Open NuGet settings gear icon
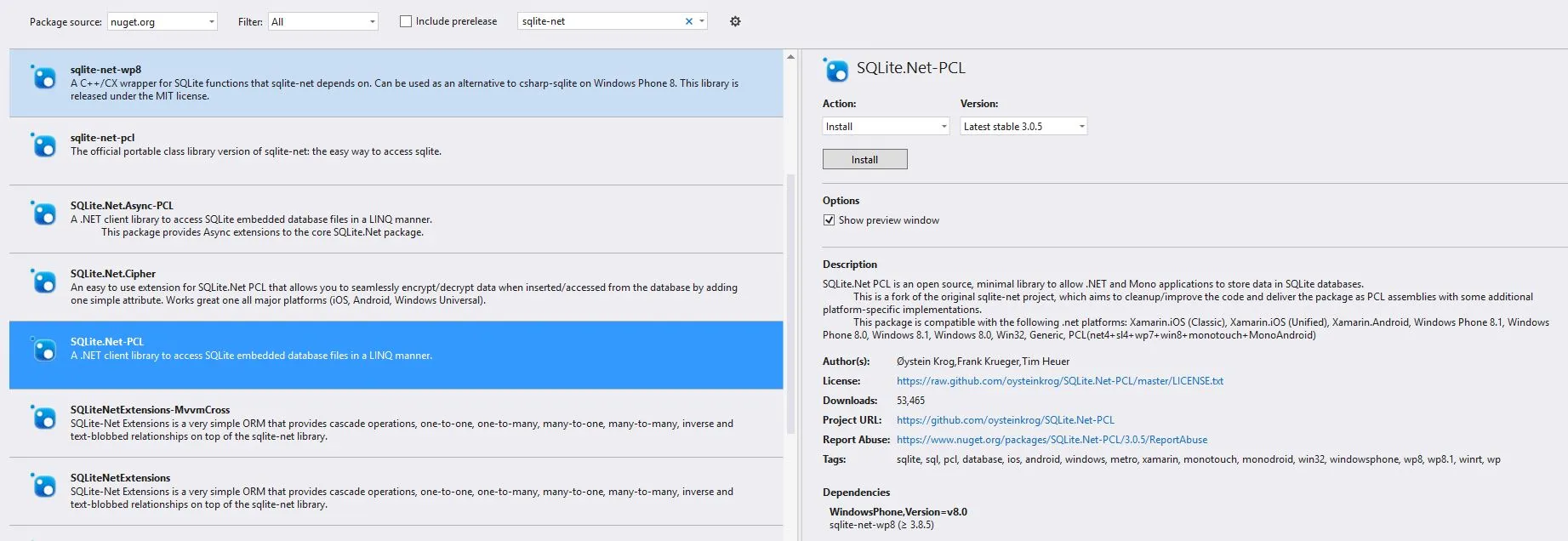 point(735,21)
